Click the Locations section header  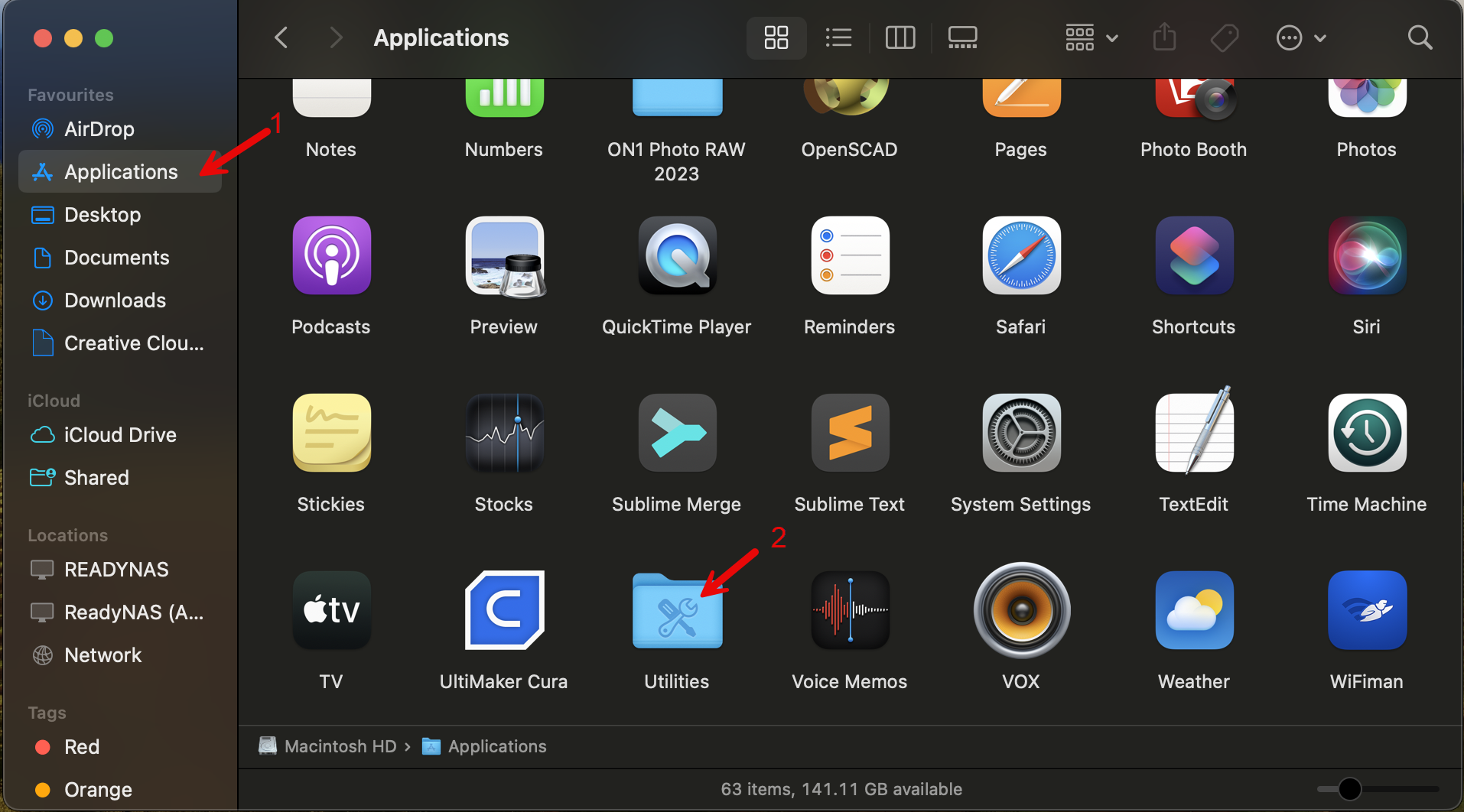coord(67,535)
